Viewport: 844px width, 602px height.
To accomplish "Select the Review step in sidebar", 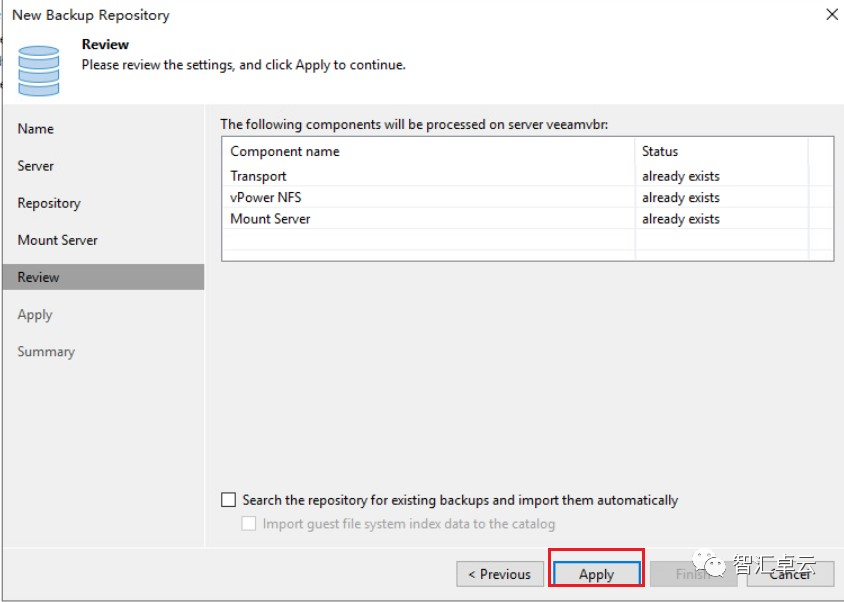I will point(103,277).
